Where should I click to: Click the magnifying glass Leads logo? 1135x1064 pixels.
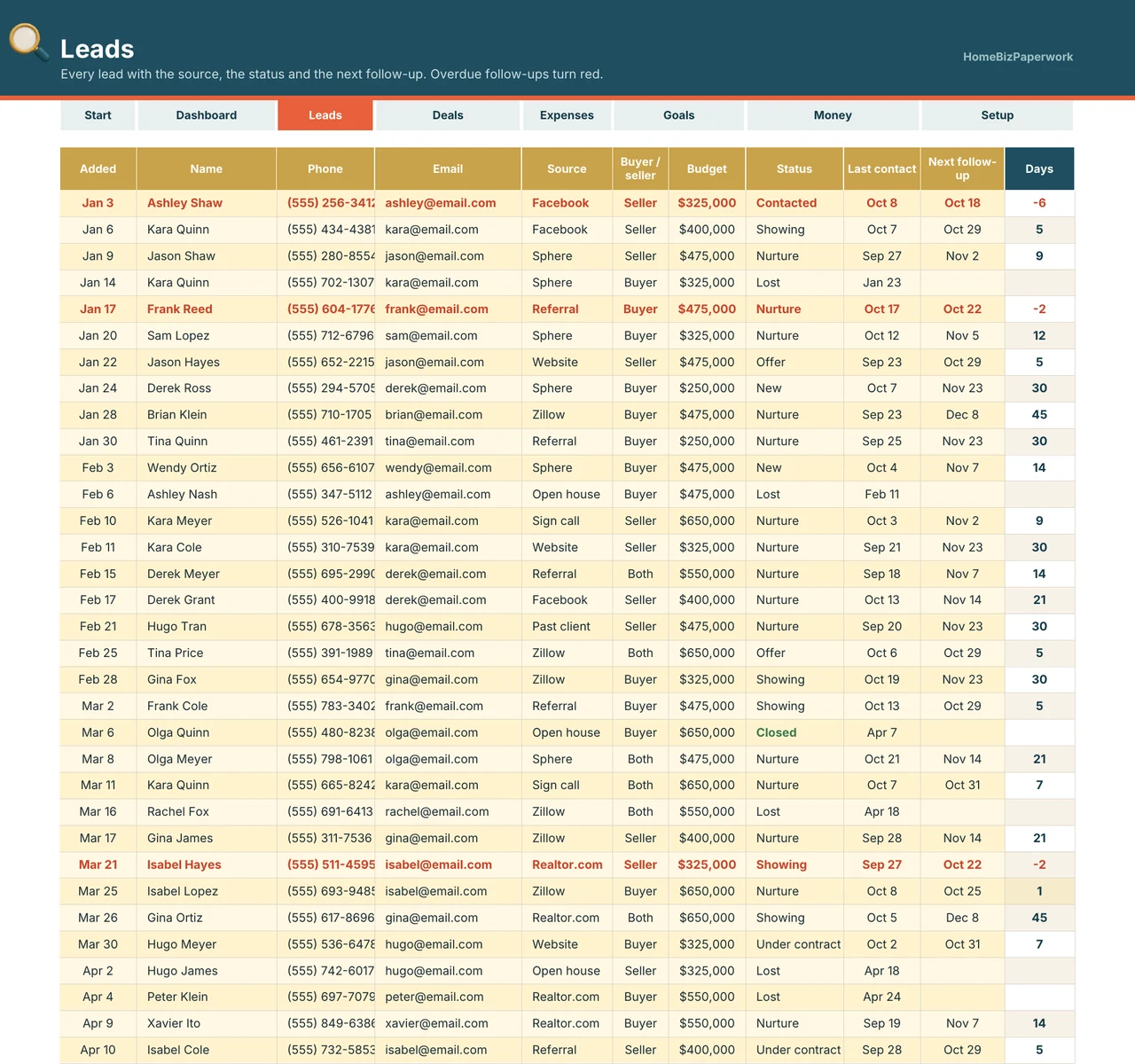(x=28, y=42)
